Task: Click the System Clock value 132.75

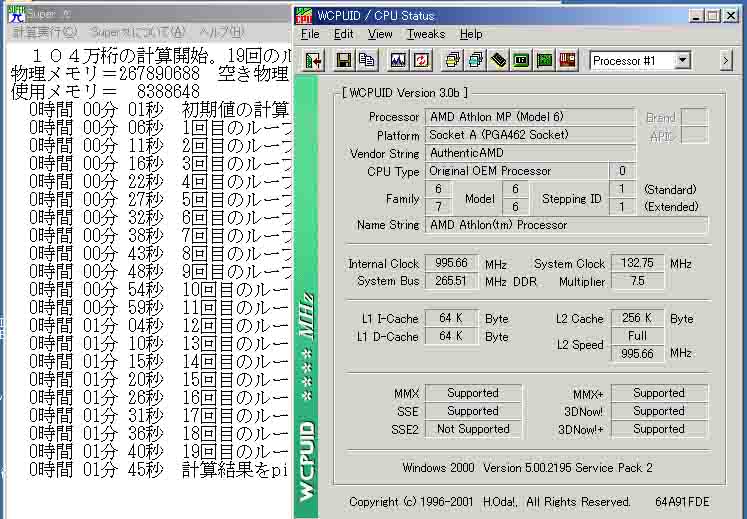Action: pos(637,263)
